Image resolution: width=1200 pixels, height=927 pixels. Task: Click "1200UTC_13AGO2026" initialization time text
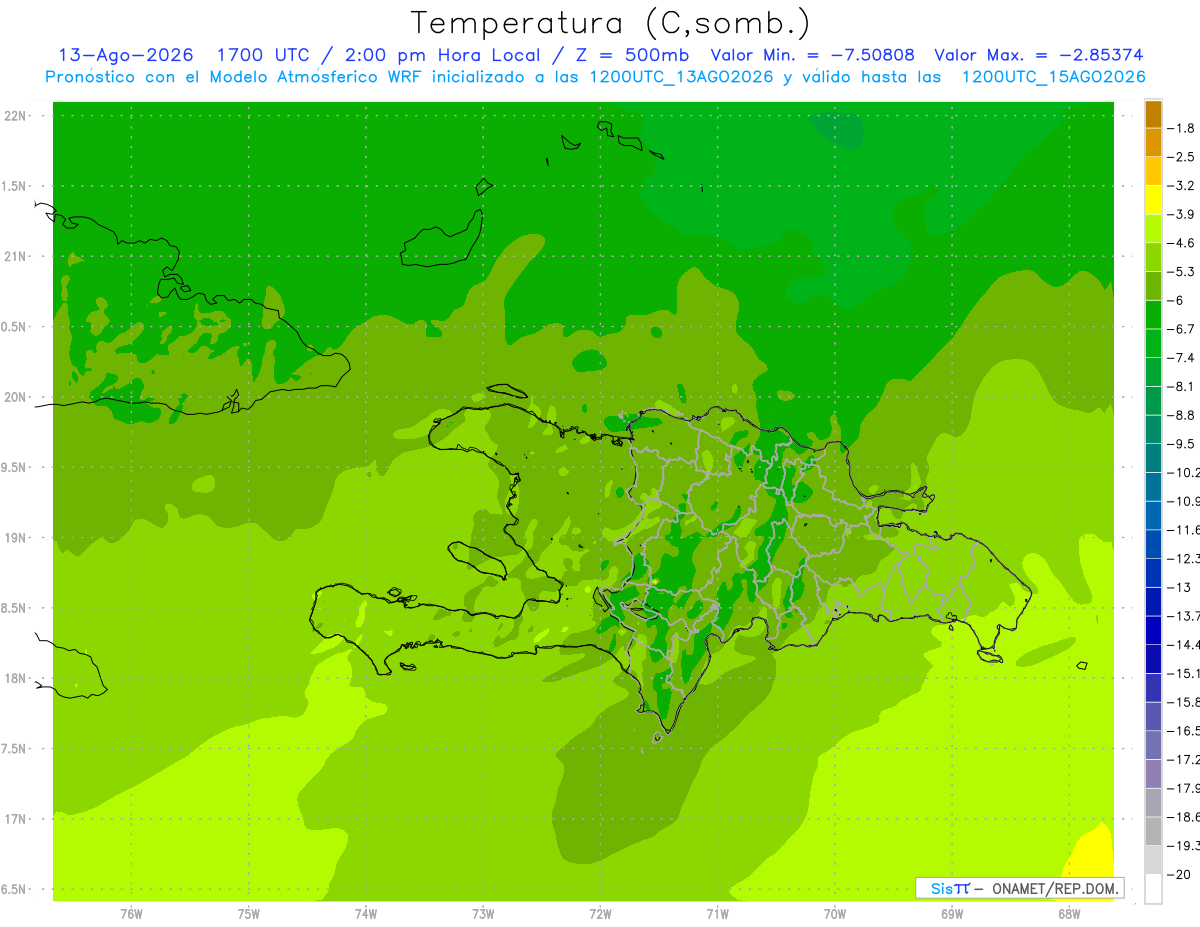point(683,77)
